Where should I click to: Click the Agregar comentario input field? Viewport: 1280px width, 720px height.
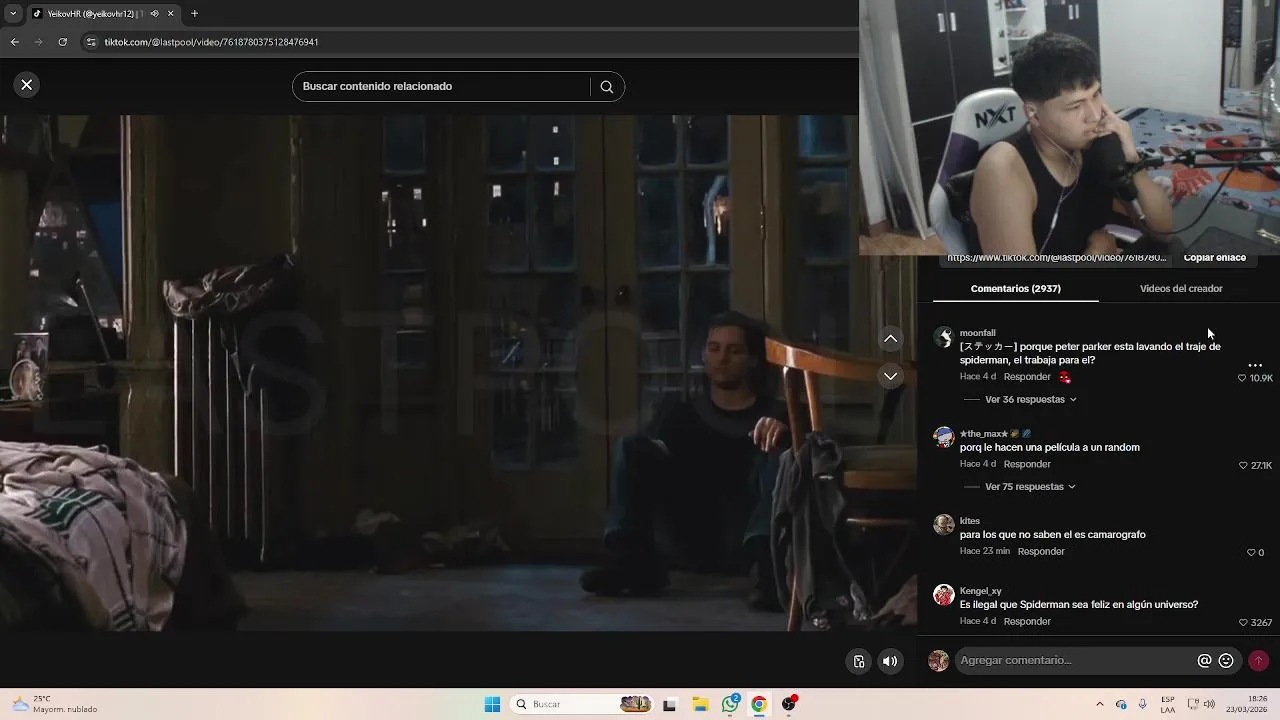click(x=1075, y=661)
